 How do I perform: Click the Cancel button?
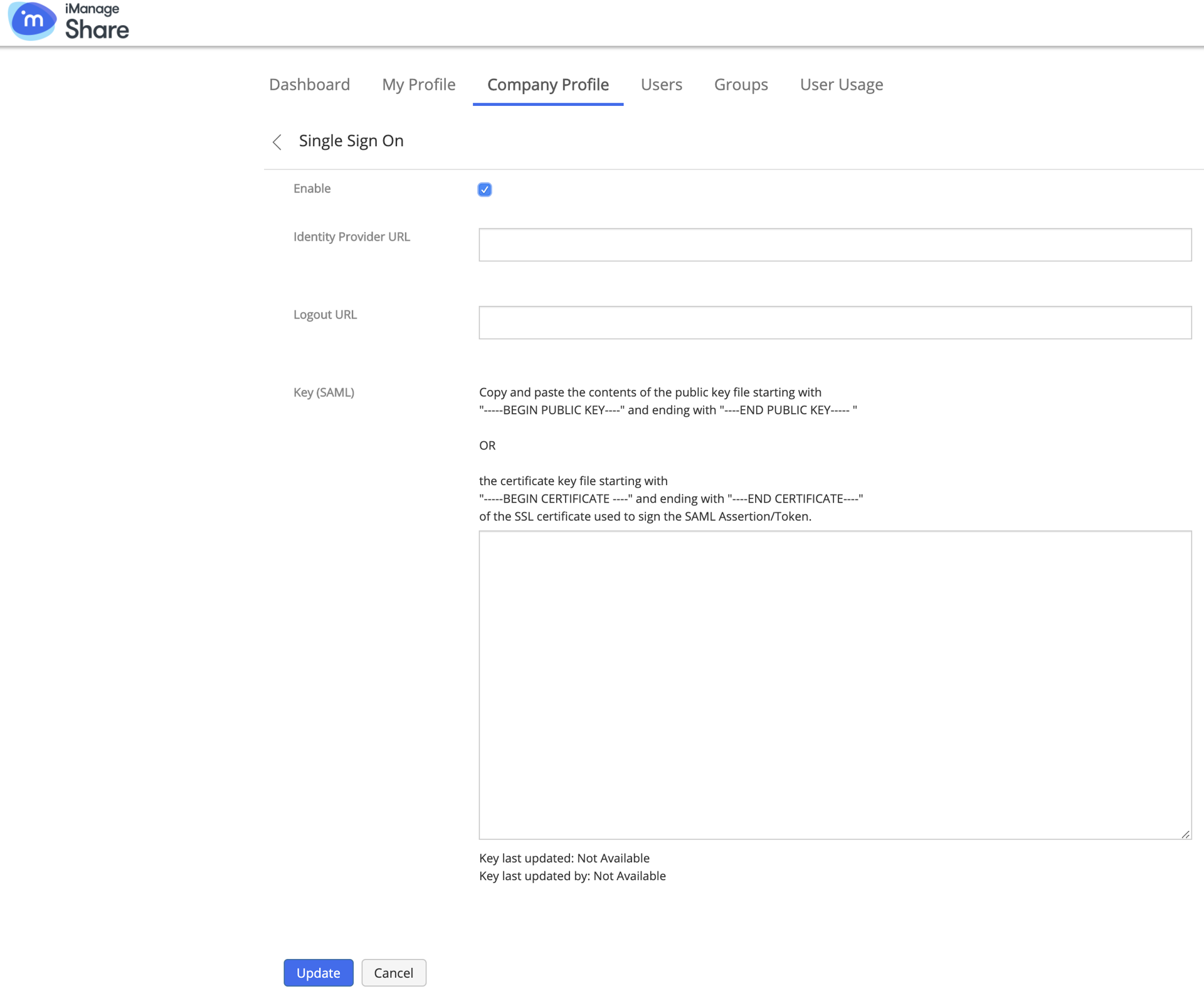pyautogui.click(x=393, y=972)
